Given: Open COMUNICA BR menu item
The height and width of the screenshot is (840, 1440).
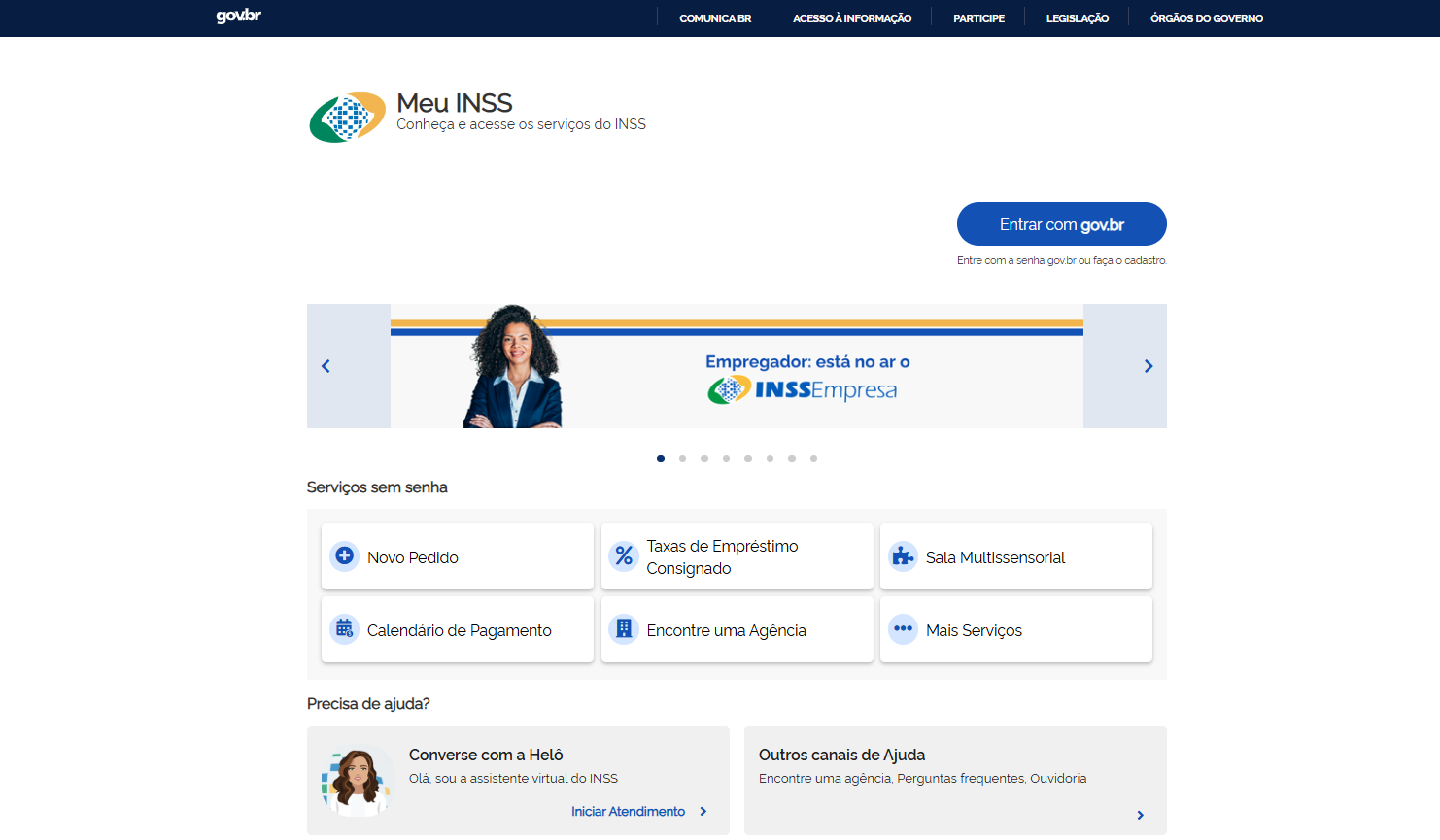Looking at the screenshot, I should 715,18.
